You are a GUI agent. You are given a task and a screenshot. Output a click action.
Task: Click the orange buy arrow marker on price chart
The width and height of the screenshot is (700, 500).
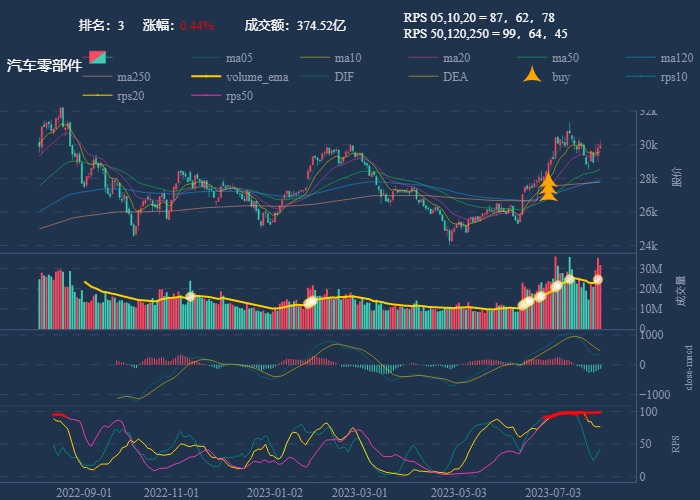point(548,187)
